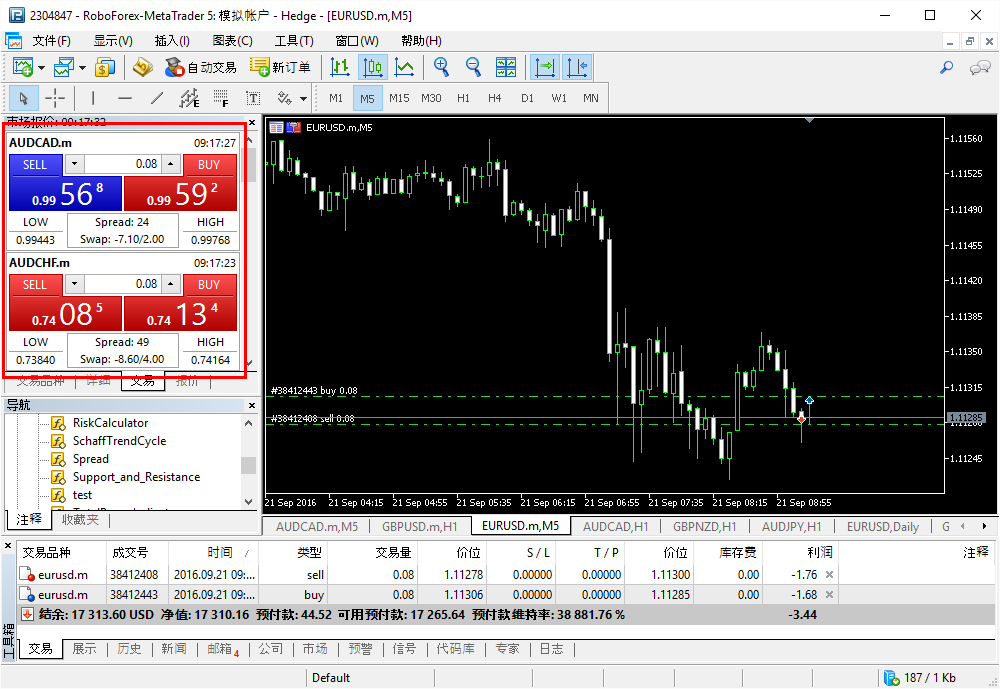This screenshot has height=689, width=1000.
Task: Toggle chart auto-scroll to latest bar
Action: (x=545, y=67)
